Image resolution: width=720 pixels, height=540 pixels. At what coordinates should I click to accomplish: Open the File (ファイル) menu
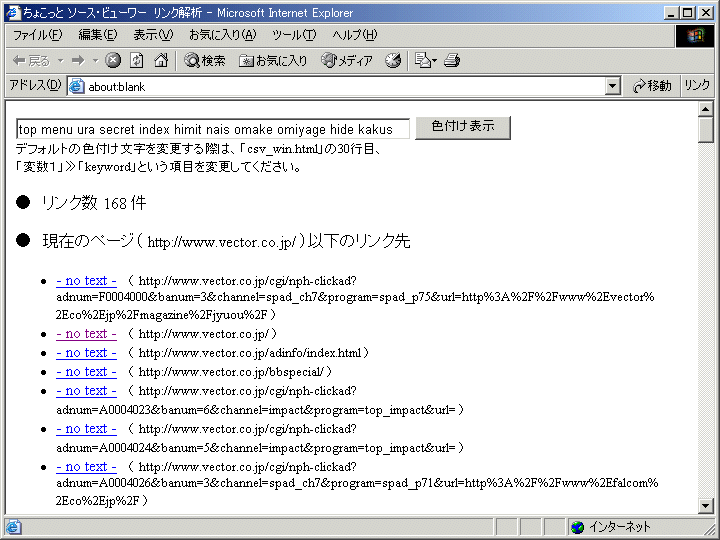click(37, 35)
